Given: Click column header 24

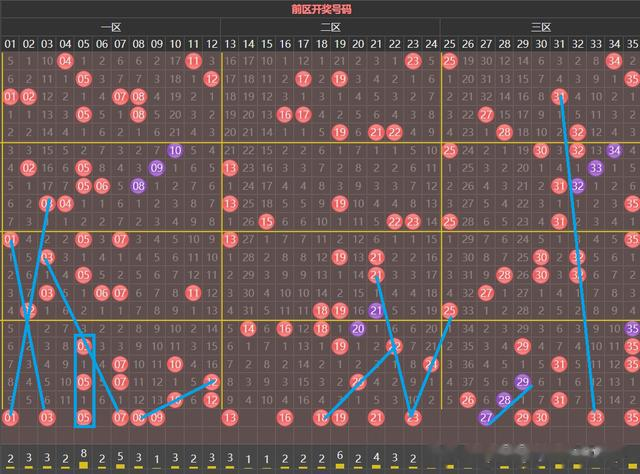Looking at the screenshot, I should point(431,44).
